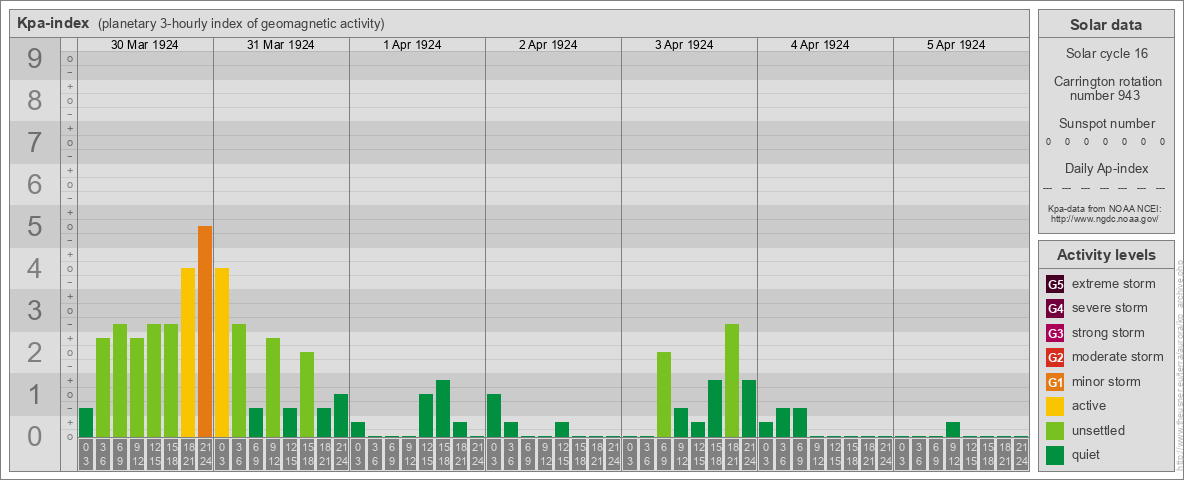Click the dark green 31 Mar 21-24 bar
This screenshot has width=1184, height=480.
click(341, 415)
